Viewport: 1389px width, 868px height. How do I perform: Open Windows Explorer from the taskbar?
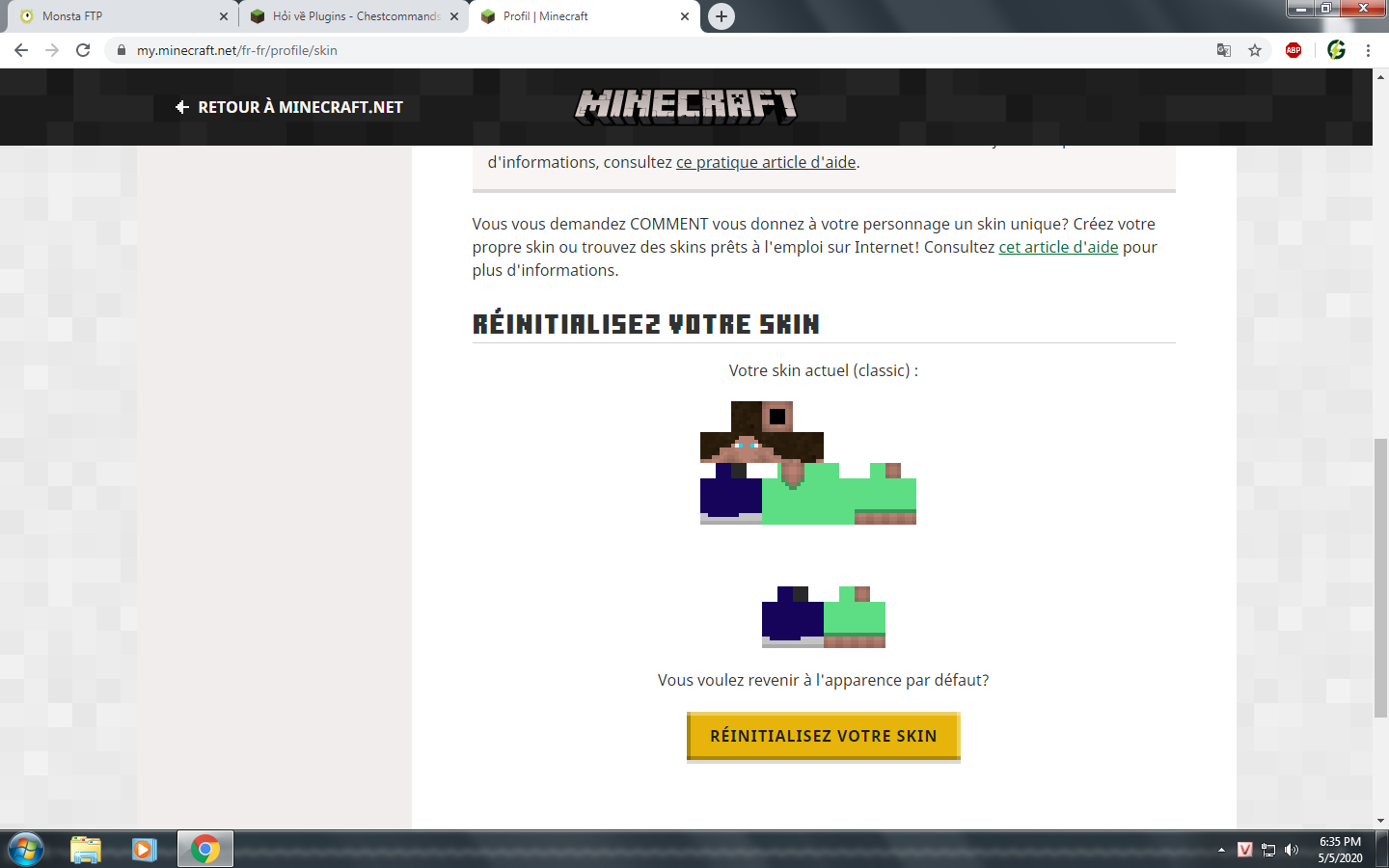click(86, 850)
